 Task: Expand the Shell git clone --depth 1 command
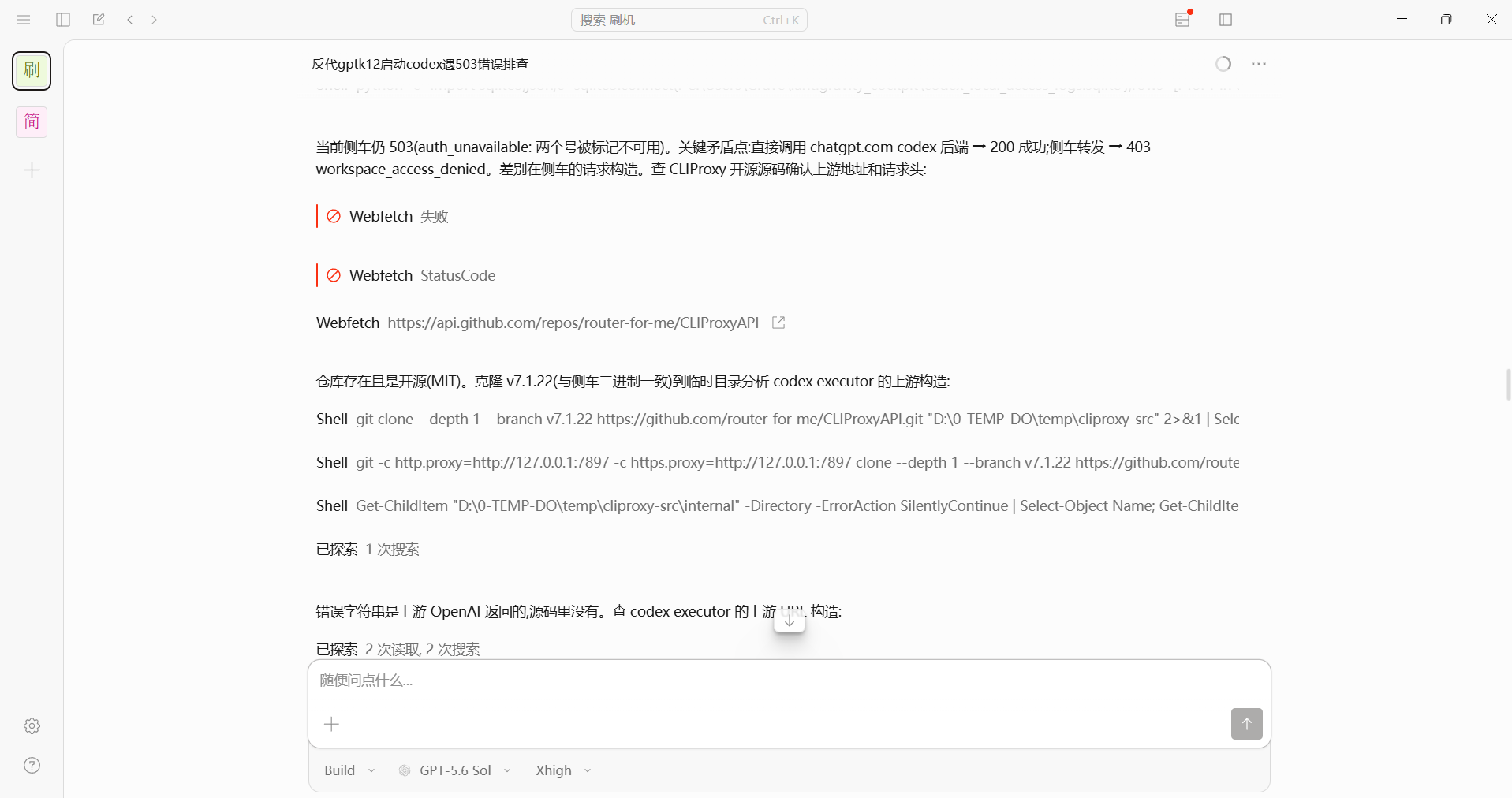778,419
